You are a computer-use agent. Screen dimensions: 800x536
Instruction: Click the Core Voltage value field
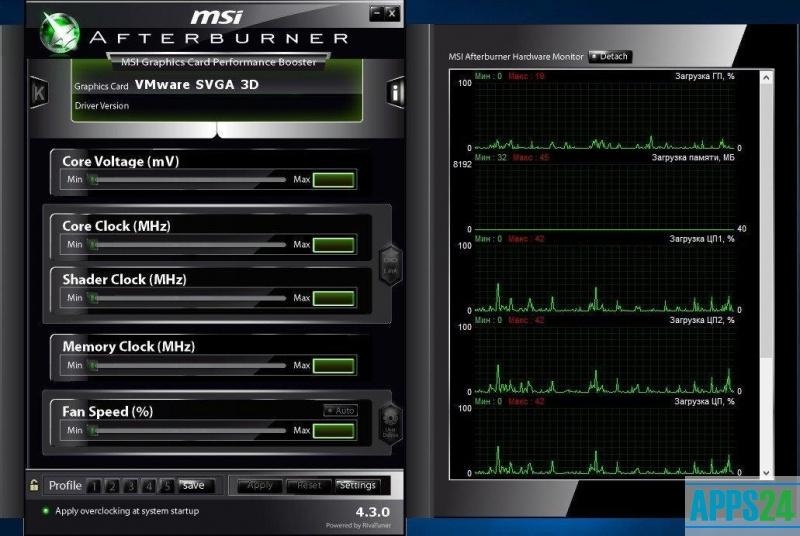tap(334, 180)
